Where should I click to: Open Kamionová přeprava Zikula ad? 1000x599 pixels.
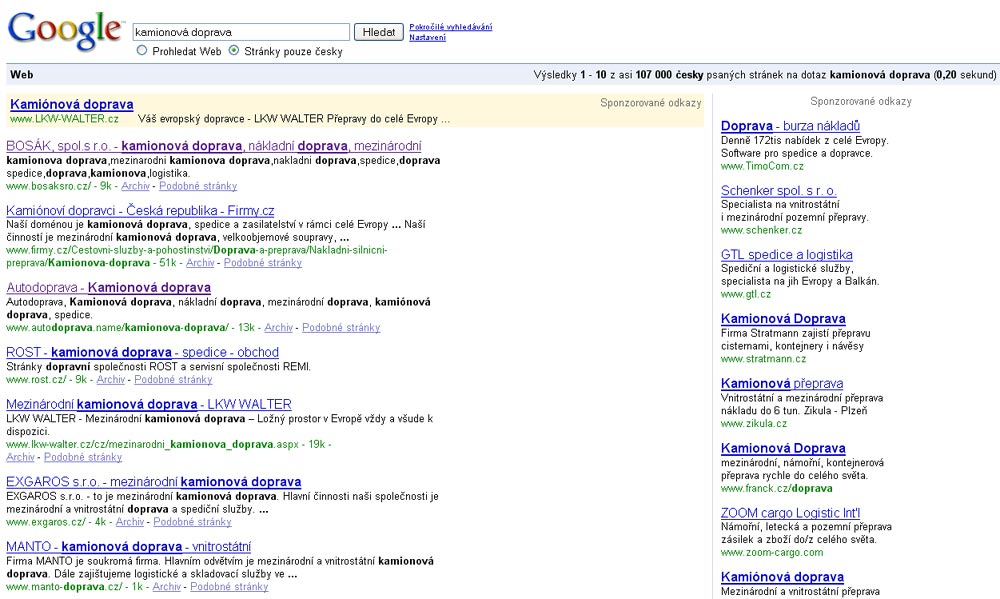782,384
